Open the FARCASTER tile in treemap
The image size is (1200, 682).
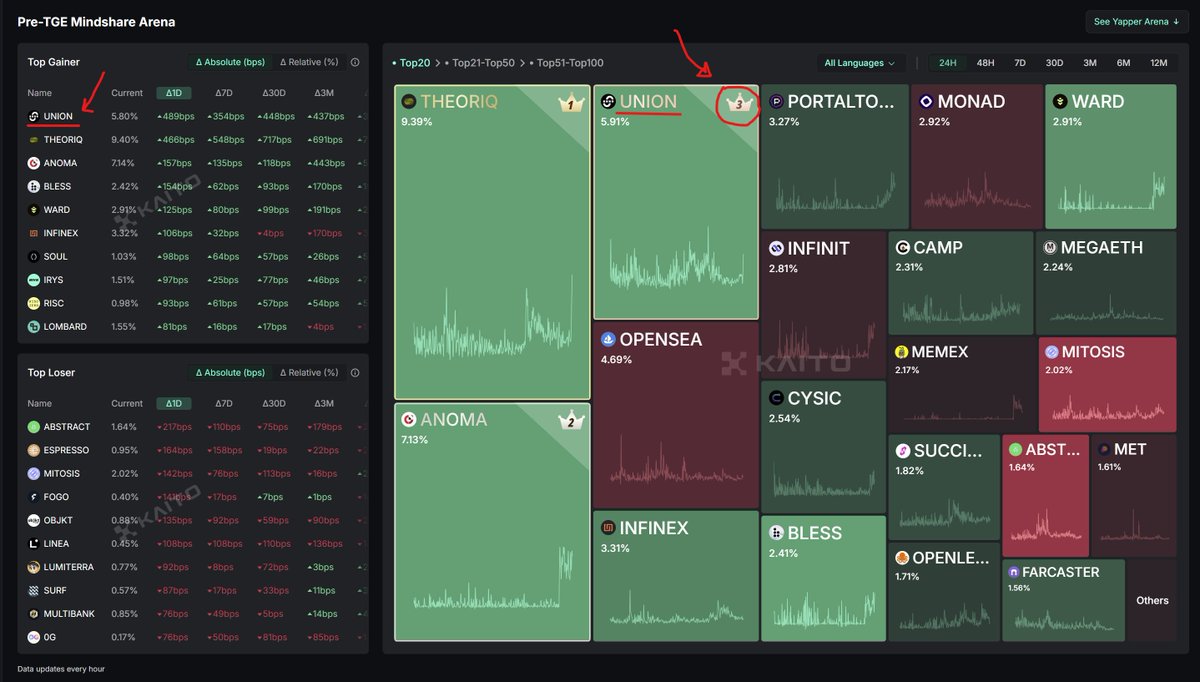pos(1063,600)
